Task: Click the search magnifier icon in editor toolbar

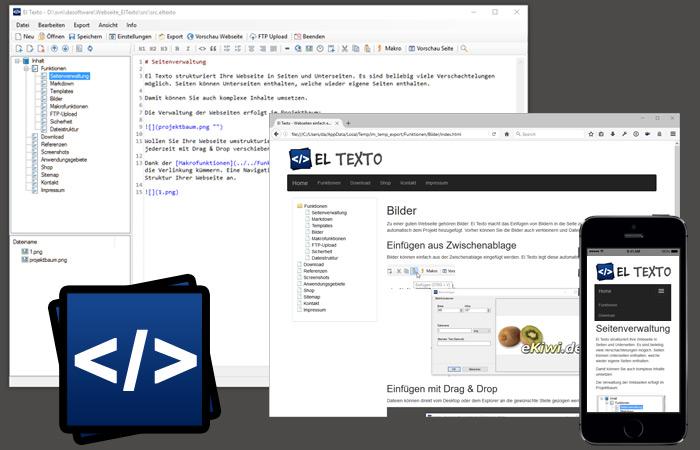Action: coord(464,48)
